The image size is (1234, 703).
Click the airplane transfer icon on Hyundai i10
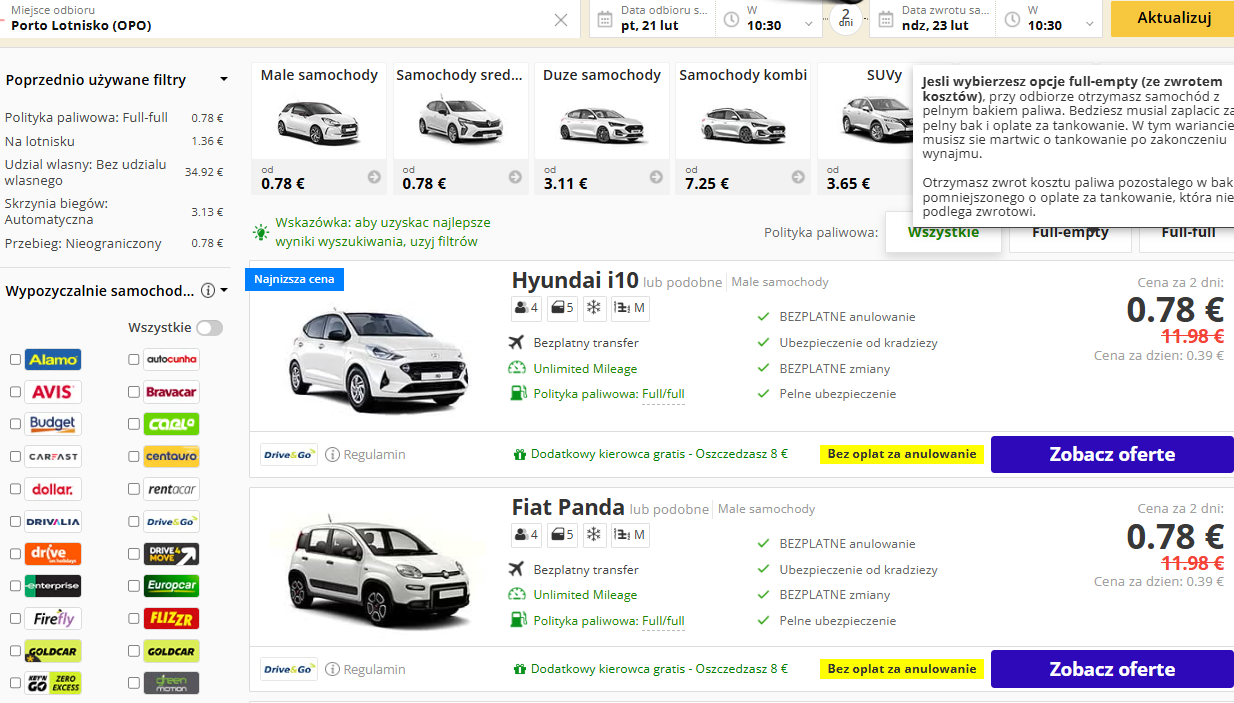(x=517, y=342)
